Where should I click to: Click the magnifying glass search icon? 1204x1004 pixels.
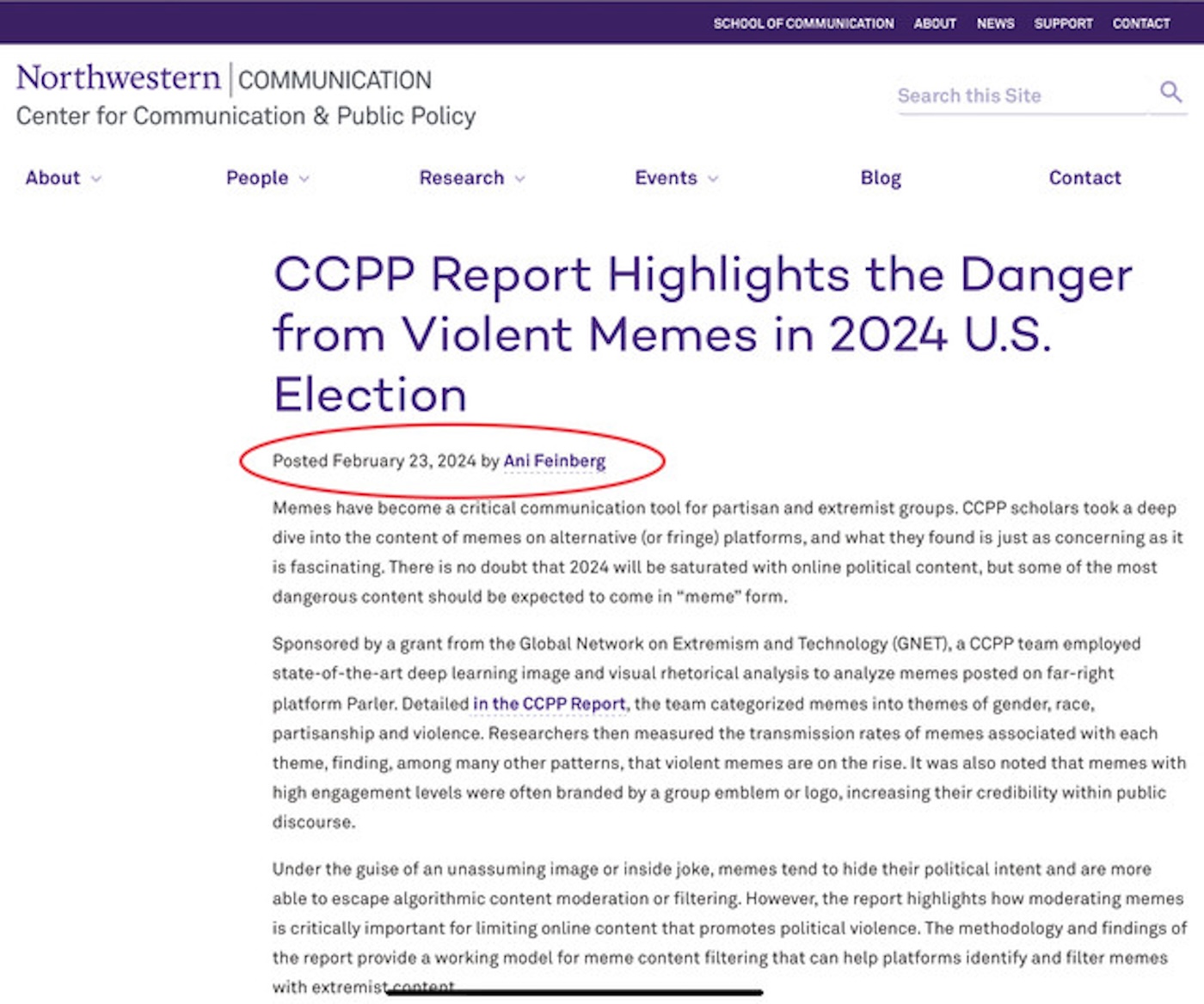tap(1170, 91)
